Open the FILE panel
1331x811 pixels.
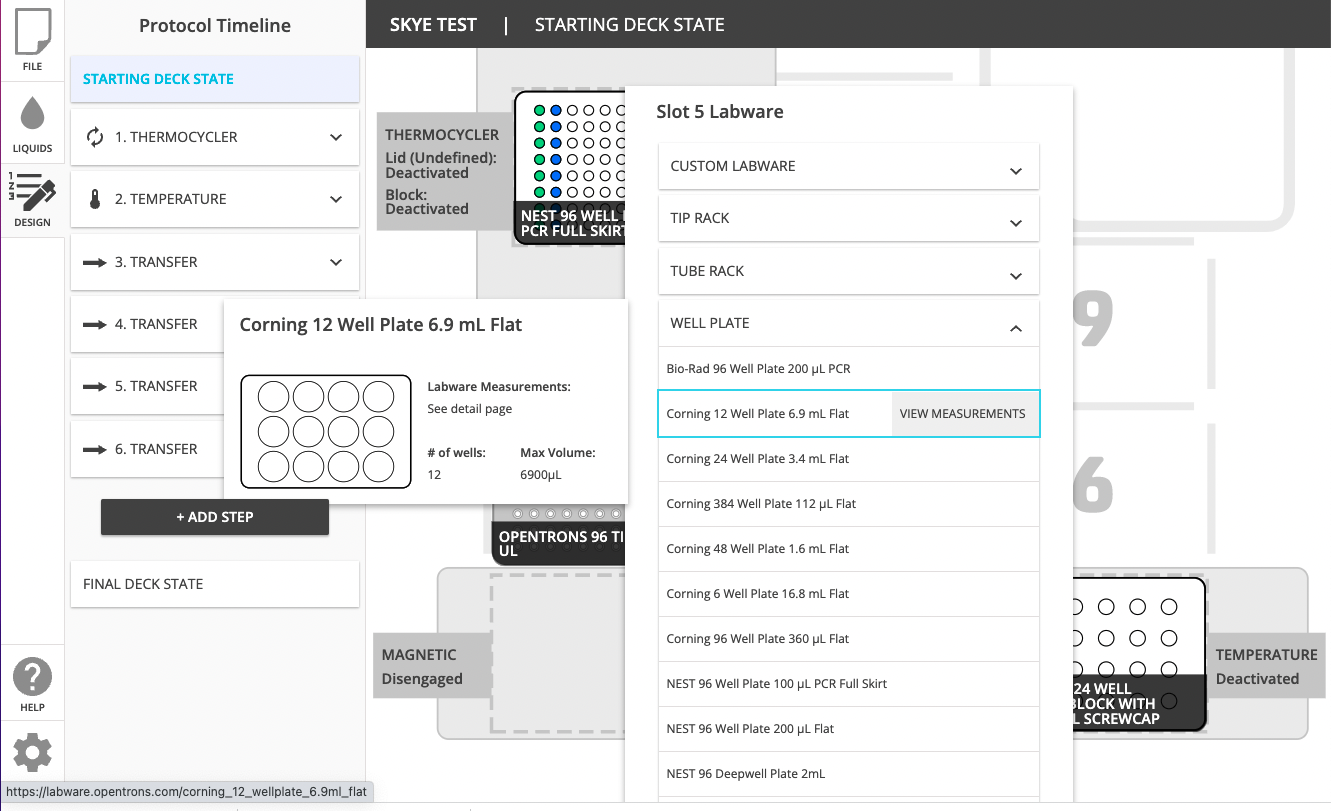click(32, 40)
